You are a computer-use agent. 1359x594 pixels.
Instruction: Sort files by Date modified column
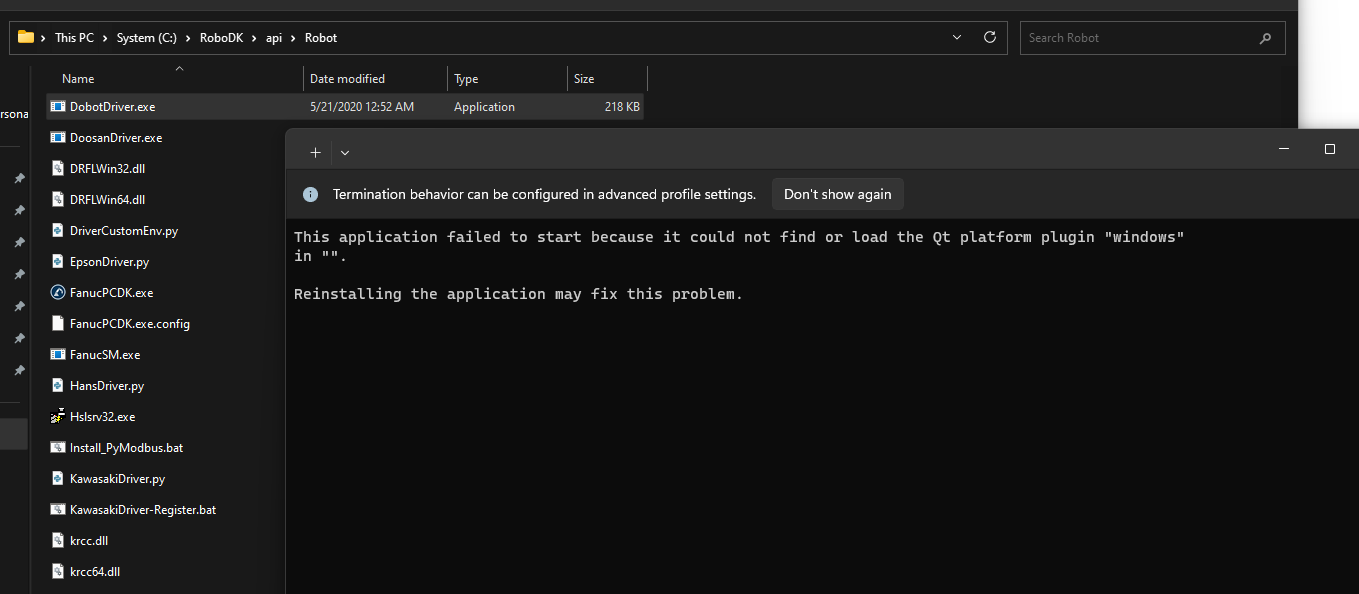347,79
